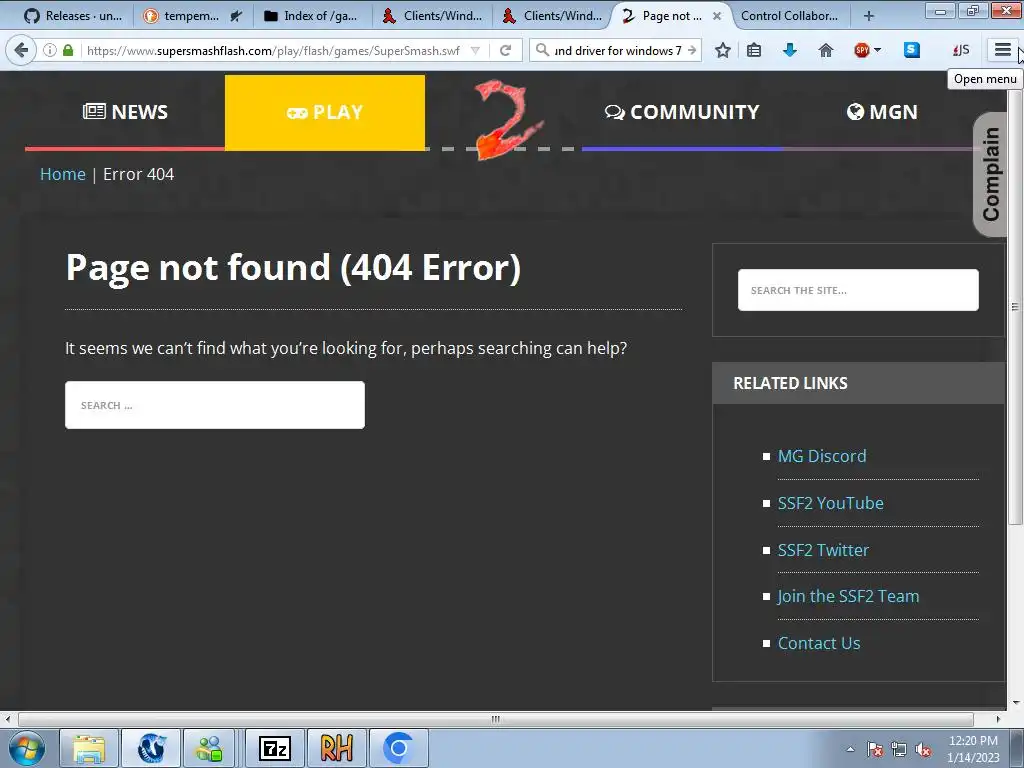Switch to the first Clients/Wind... tab
1024x768 pixels.
[x=432, y=16]
